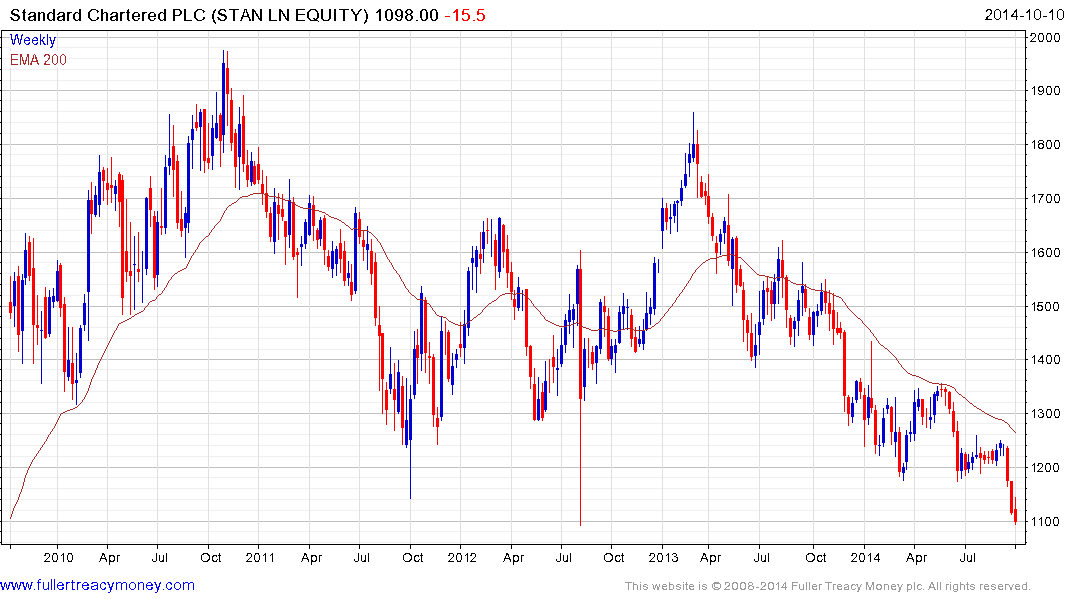The height and width of the screenshot is (600, 1075).
Task: Select the EMA 200 legend label
Action: coord(38,60)
